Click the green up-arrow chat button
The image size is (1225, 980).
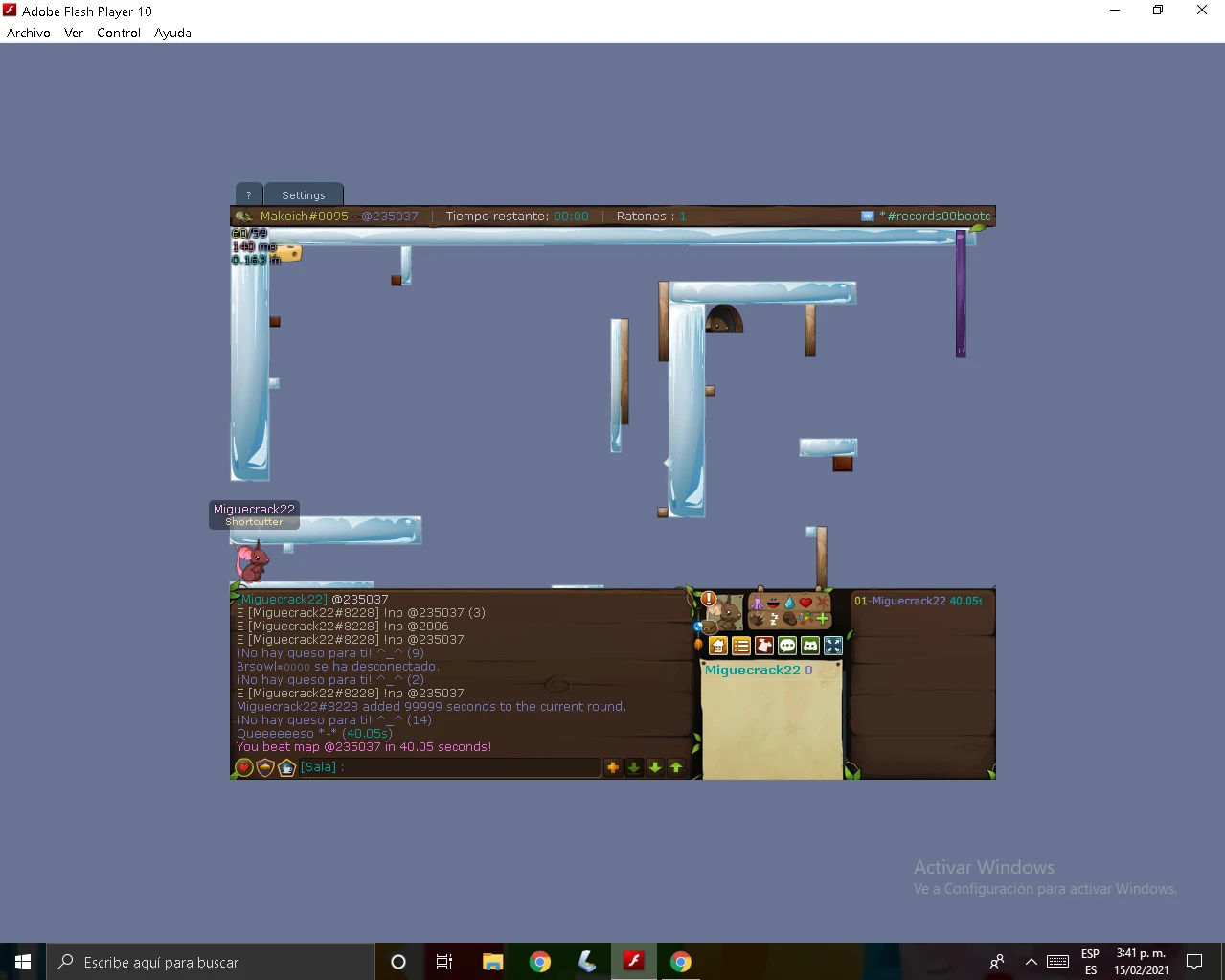click(x=676, y=767)
